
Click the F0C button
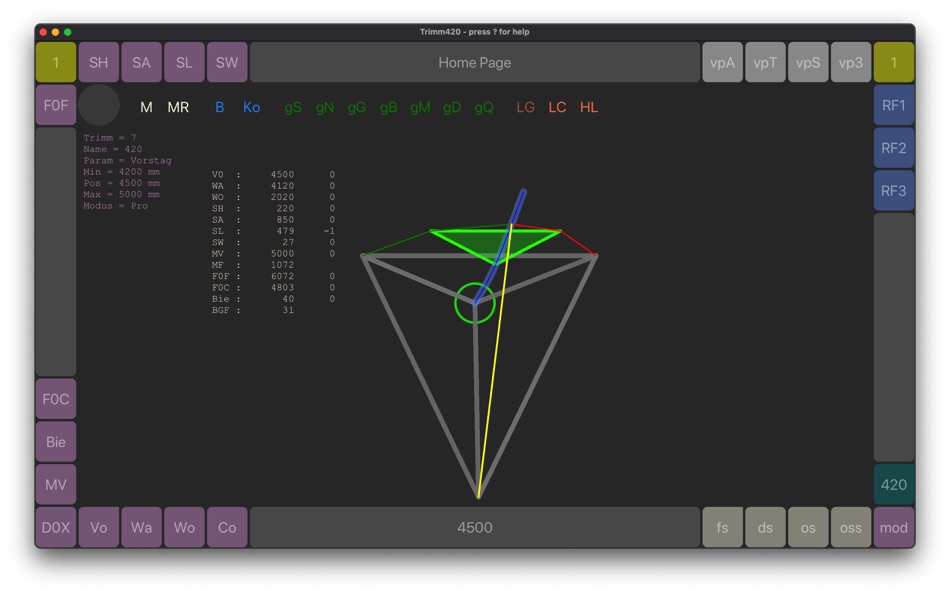[56, 399]
